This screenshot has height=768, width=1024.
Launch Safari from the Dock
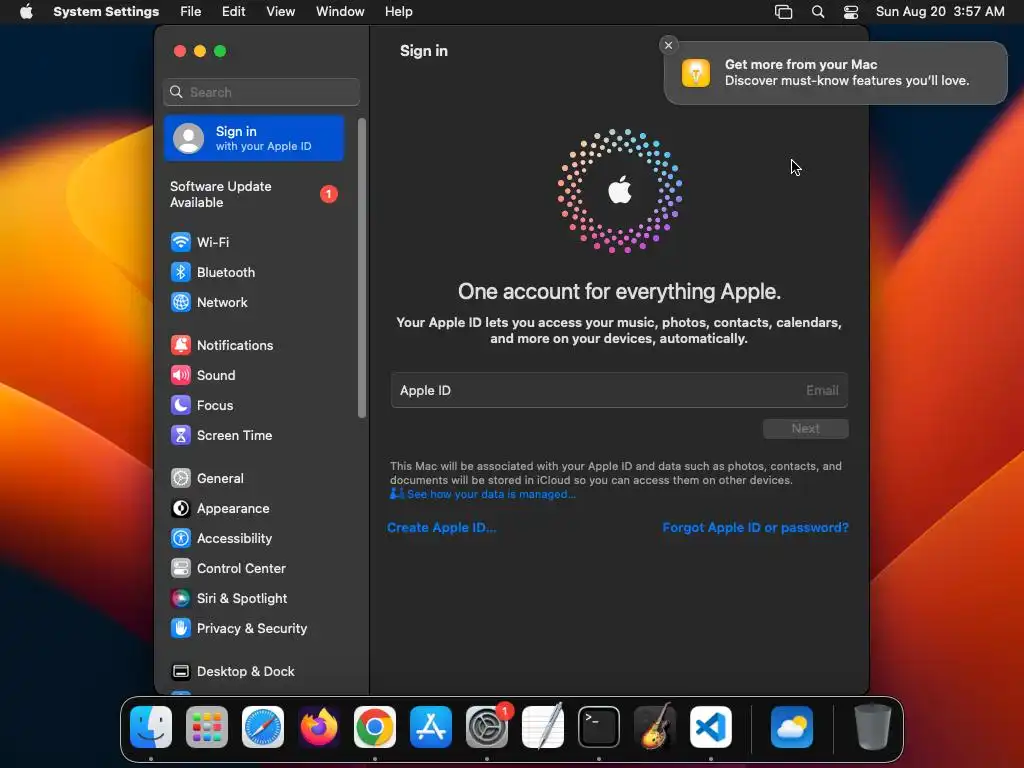pos(263,727)
